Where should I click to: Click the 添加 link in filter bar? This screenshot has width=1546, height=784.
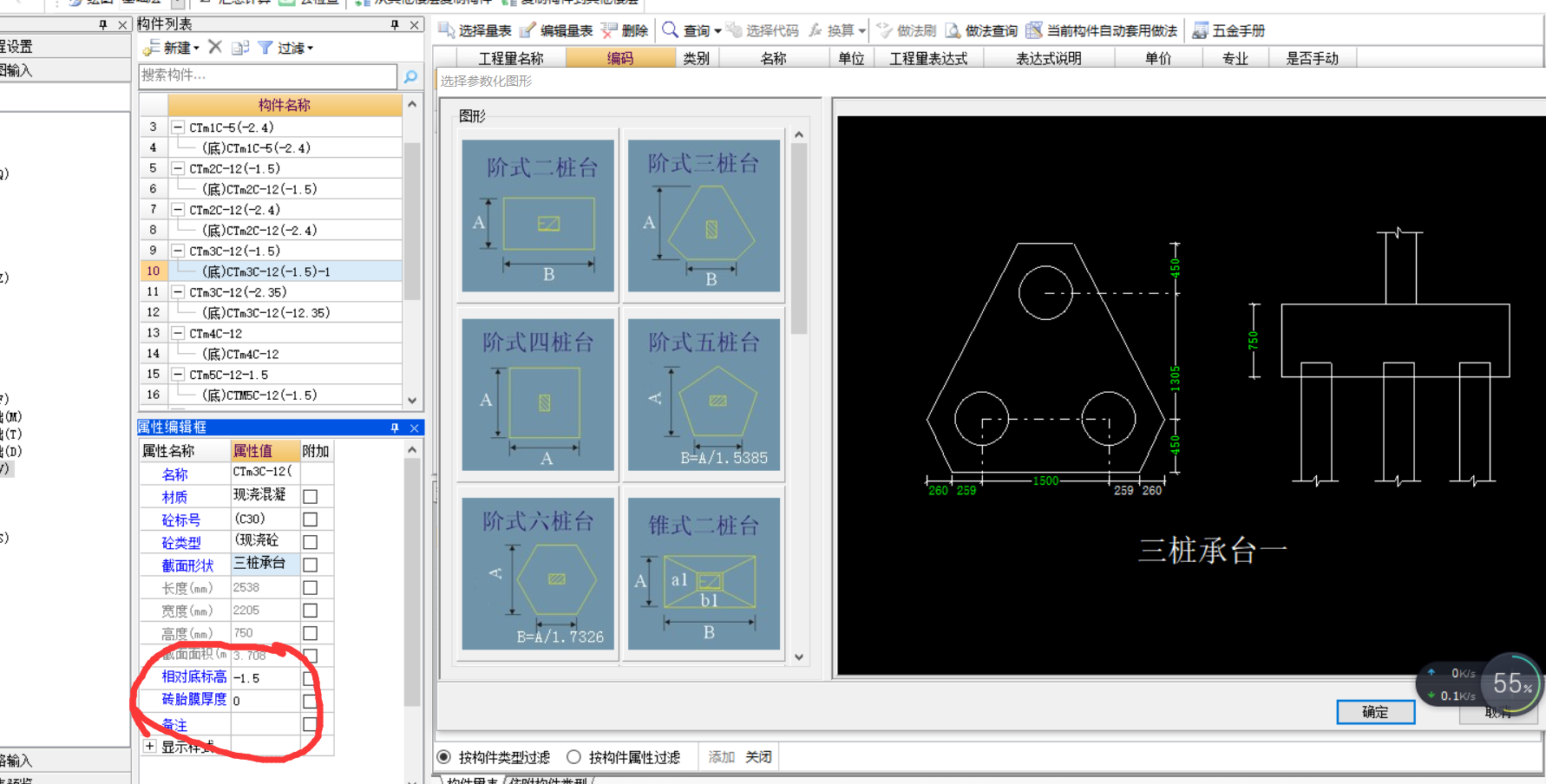(721, 757)
